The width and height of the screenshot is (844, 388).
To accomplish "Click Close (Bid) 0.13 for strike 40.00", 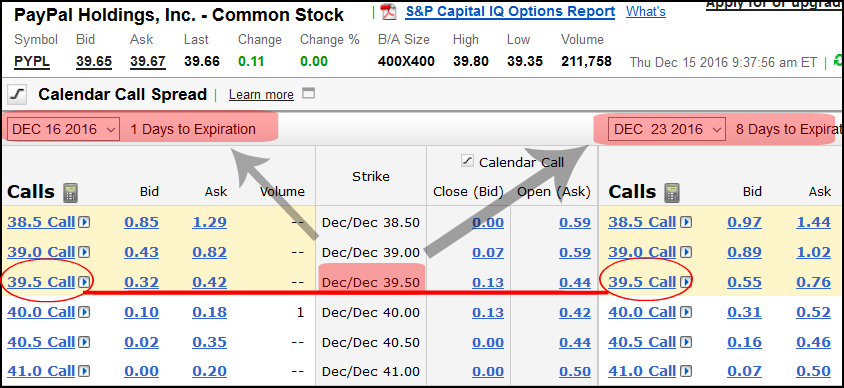I will 488,312.
